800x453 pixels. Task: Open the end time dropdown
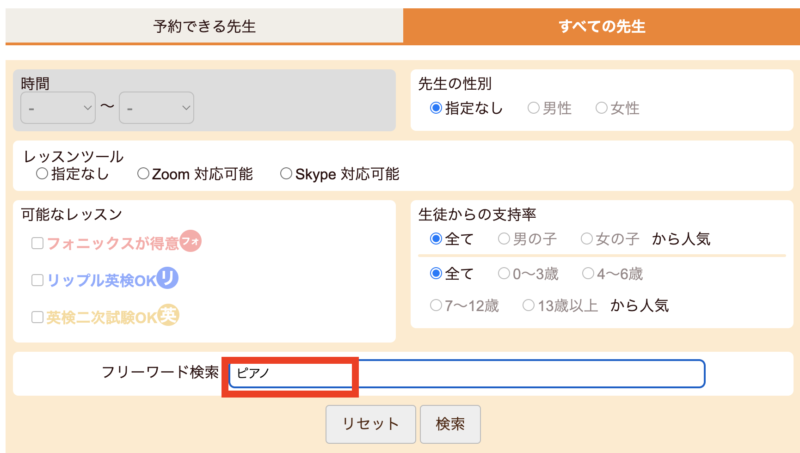point(157,108)
